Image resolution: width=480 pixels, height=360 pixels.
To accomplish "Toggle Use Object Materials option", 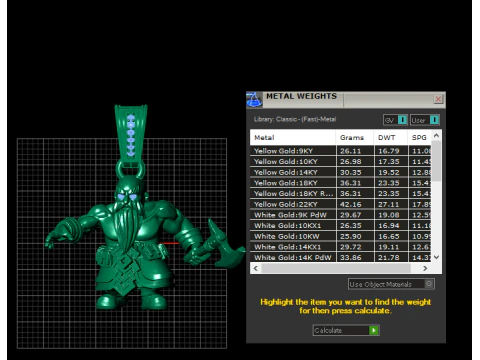I will click(391, 284).
